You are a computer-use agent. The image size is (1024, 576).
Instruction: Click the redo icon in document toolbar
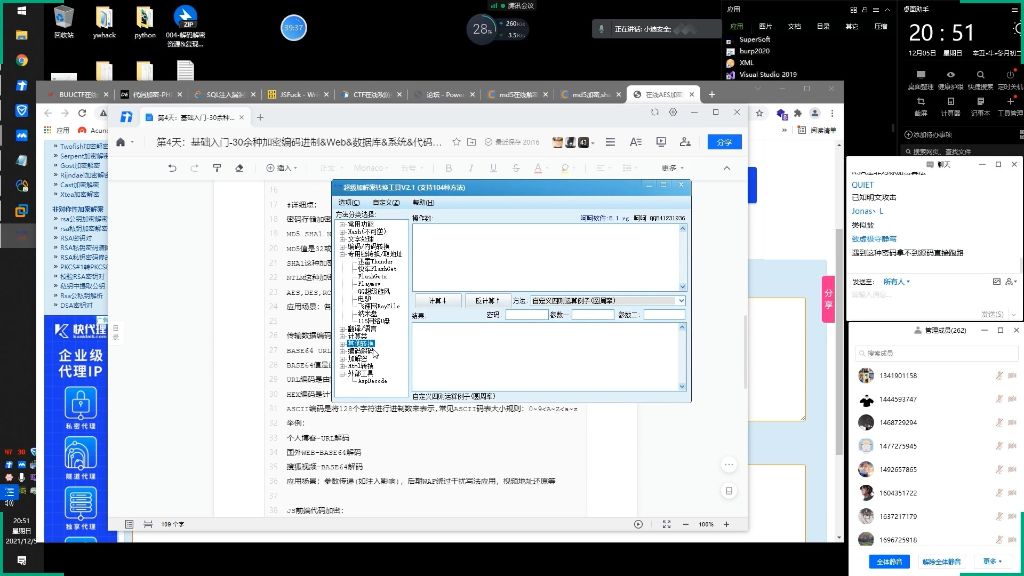(x=195, y=168)
